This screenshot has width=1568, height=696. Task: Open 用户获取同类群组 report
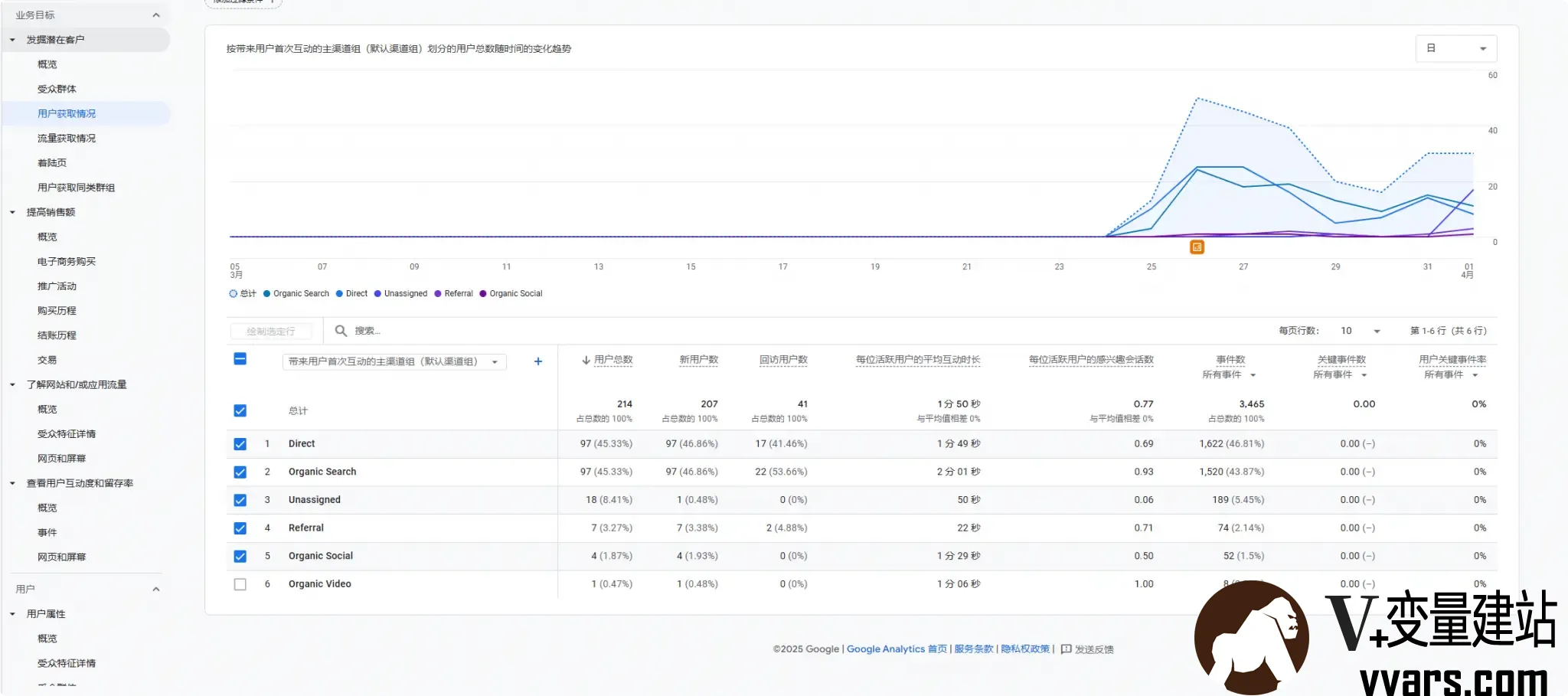coord(76,188)
